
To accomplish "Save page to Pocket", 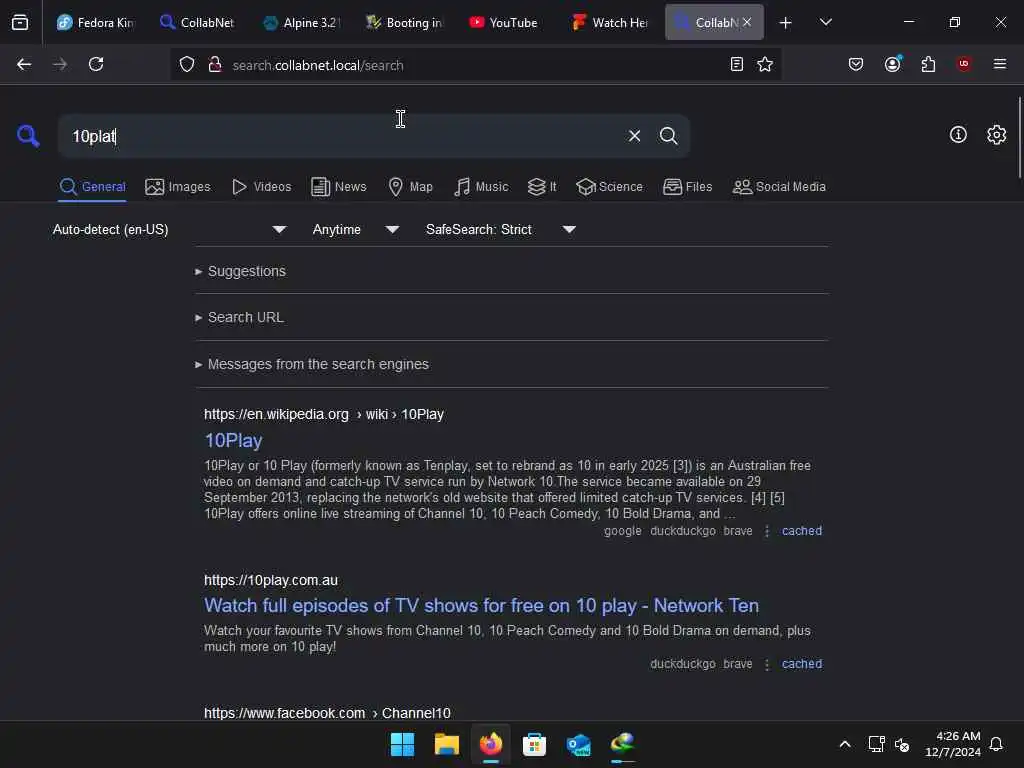I will pyautogui.click(x=856, y=64).
